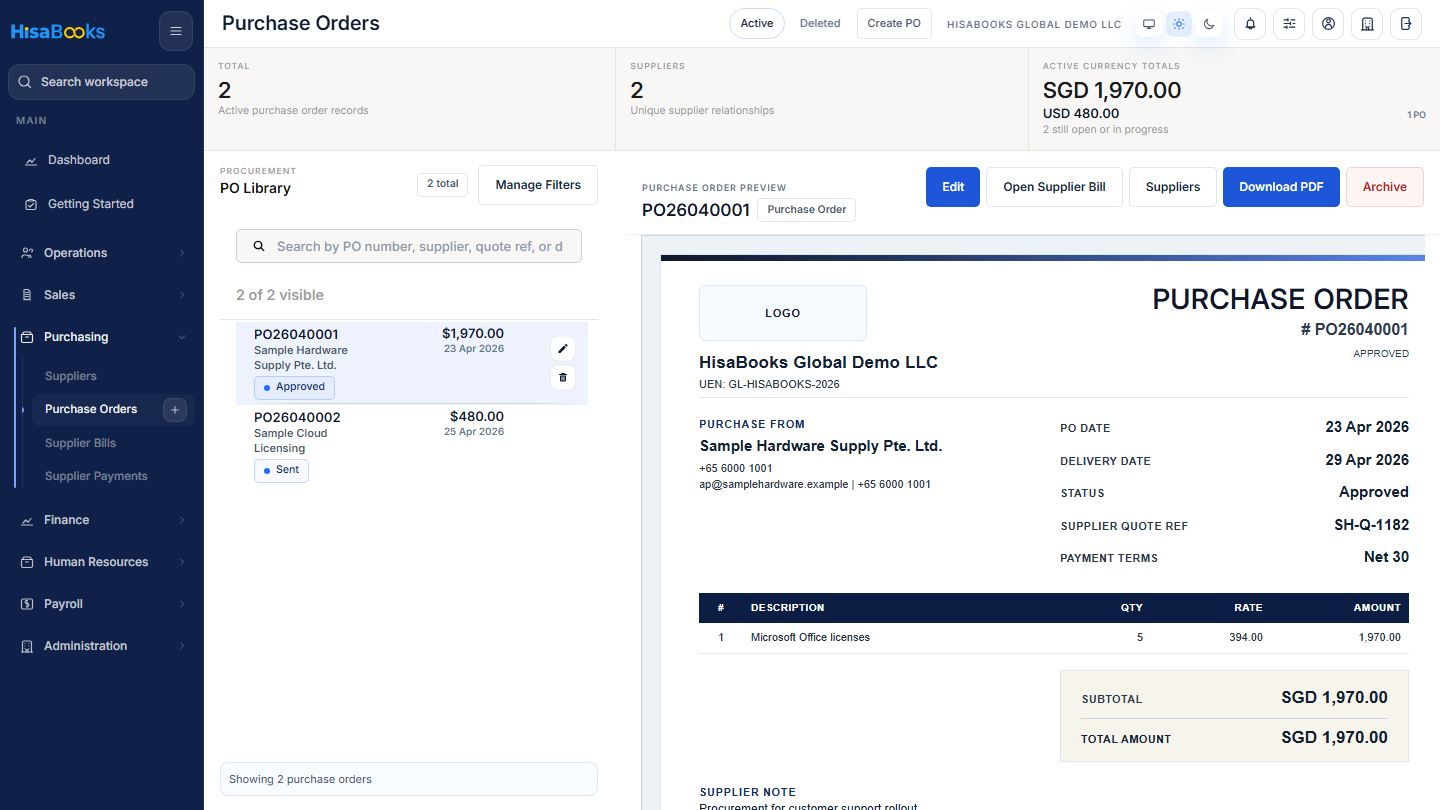Expand Human Resources menu chevron

click(182, 562)
